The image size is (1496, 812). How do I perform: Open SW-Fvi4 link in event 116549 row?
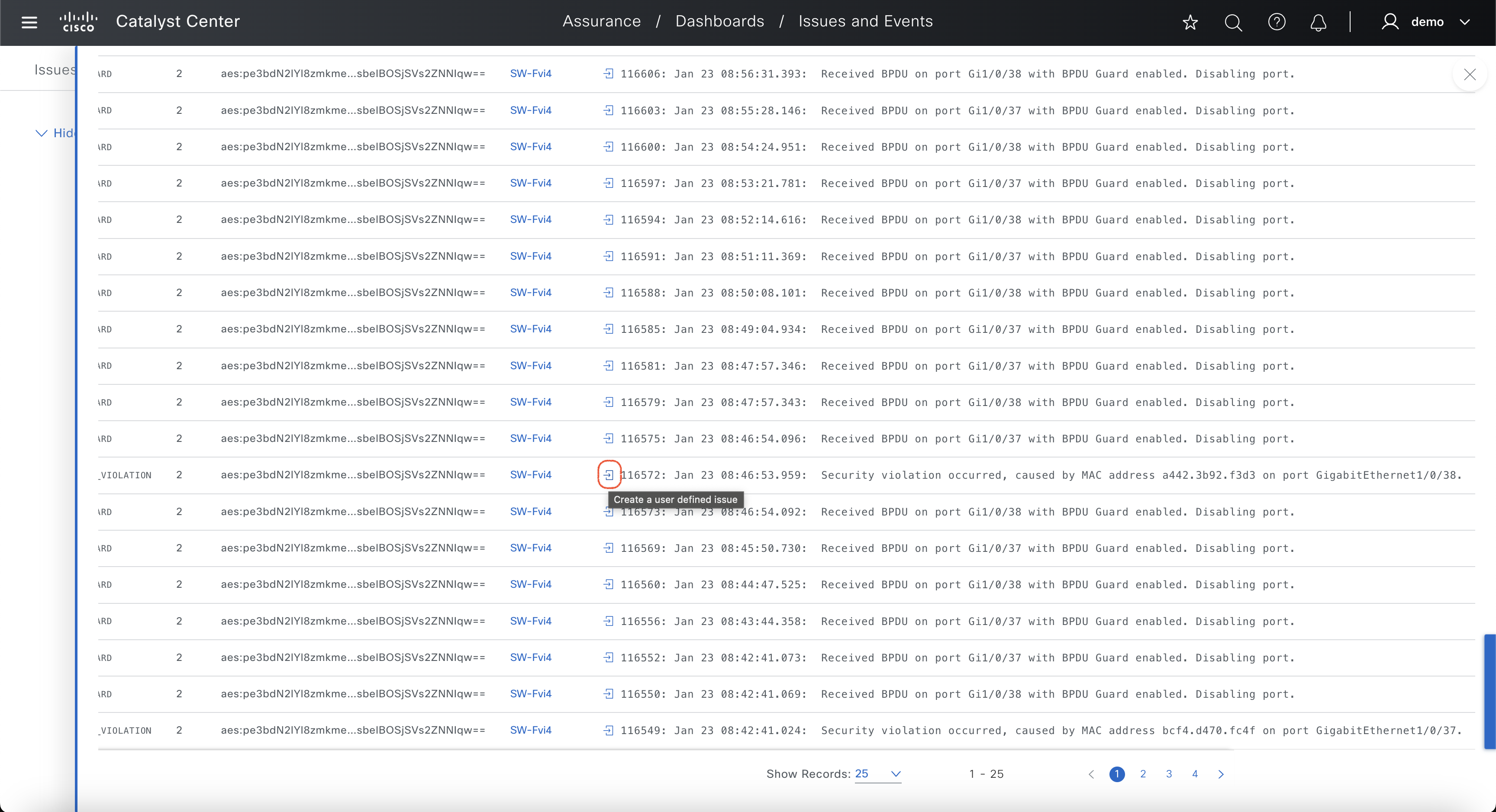(x=530, y=730)
